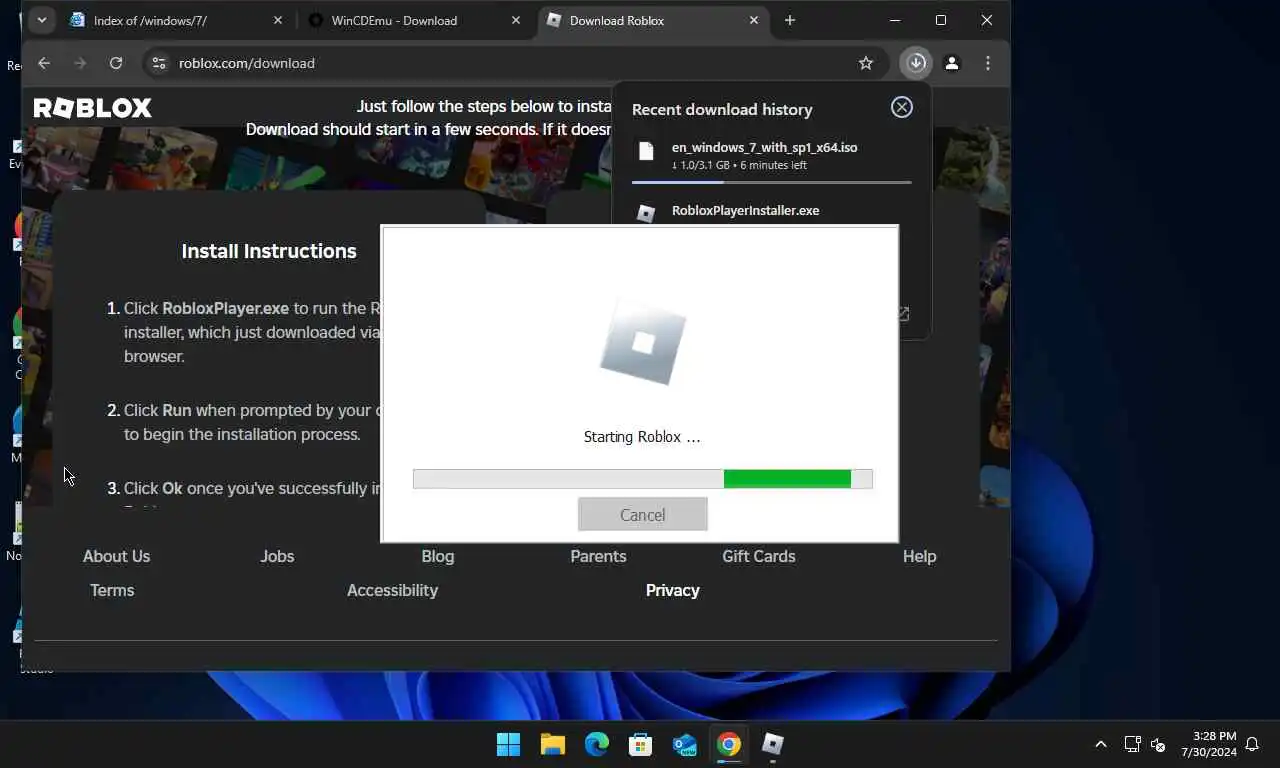
Task: Click the Install Instructions heading
Action: point(269,251)
